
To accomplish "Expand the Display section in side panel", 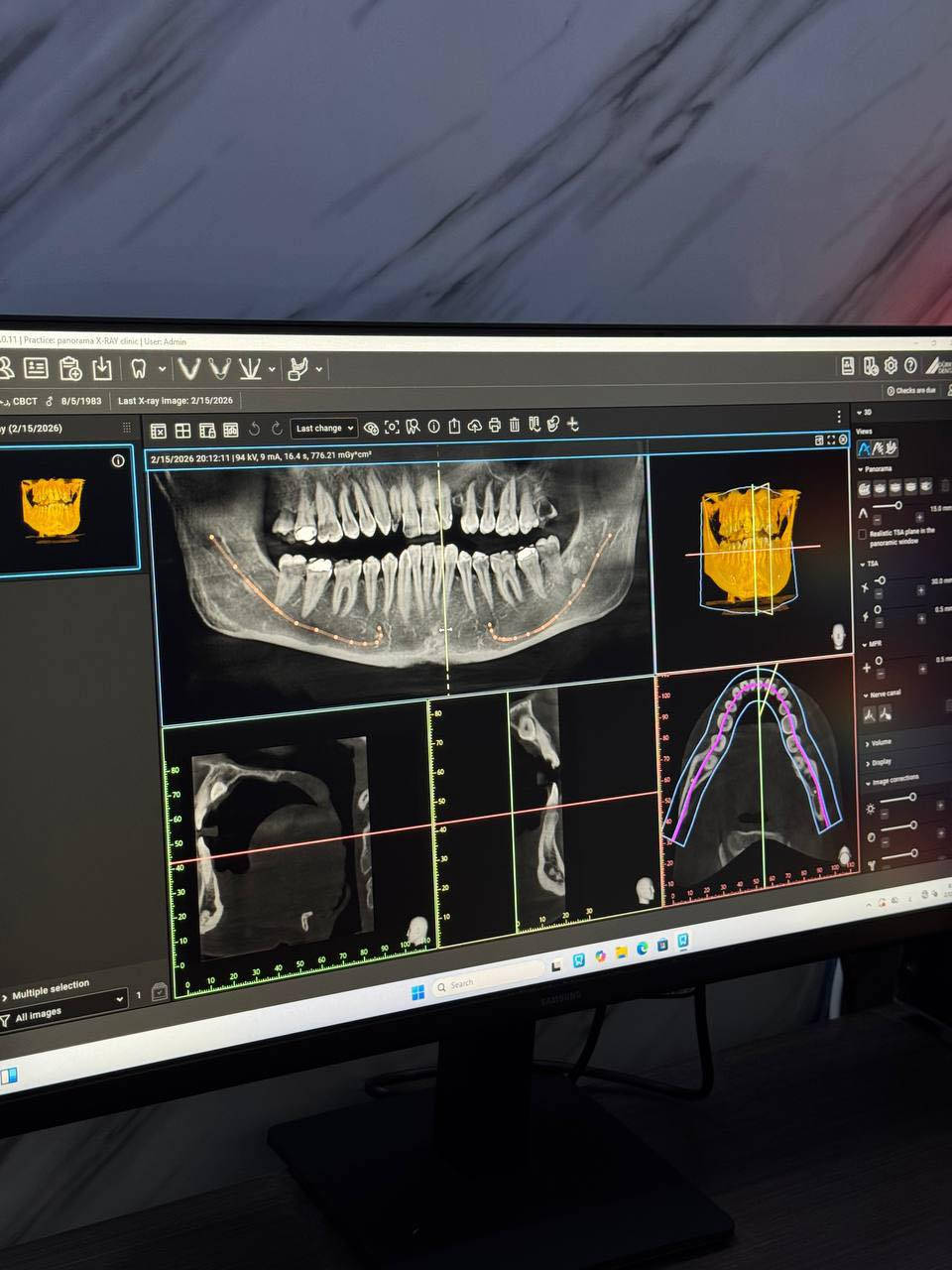I will (879, 762).
